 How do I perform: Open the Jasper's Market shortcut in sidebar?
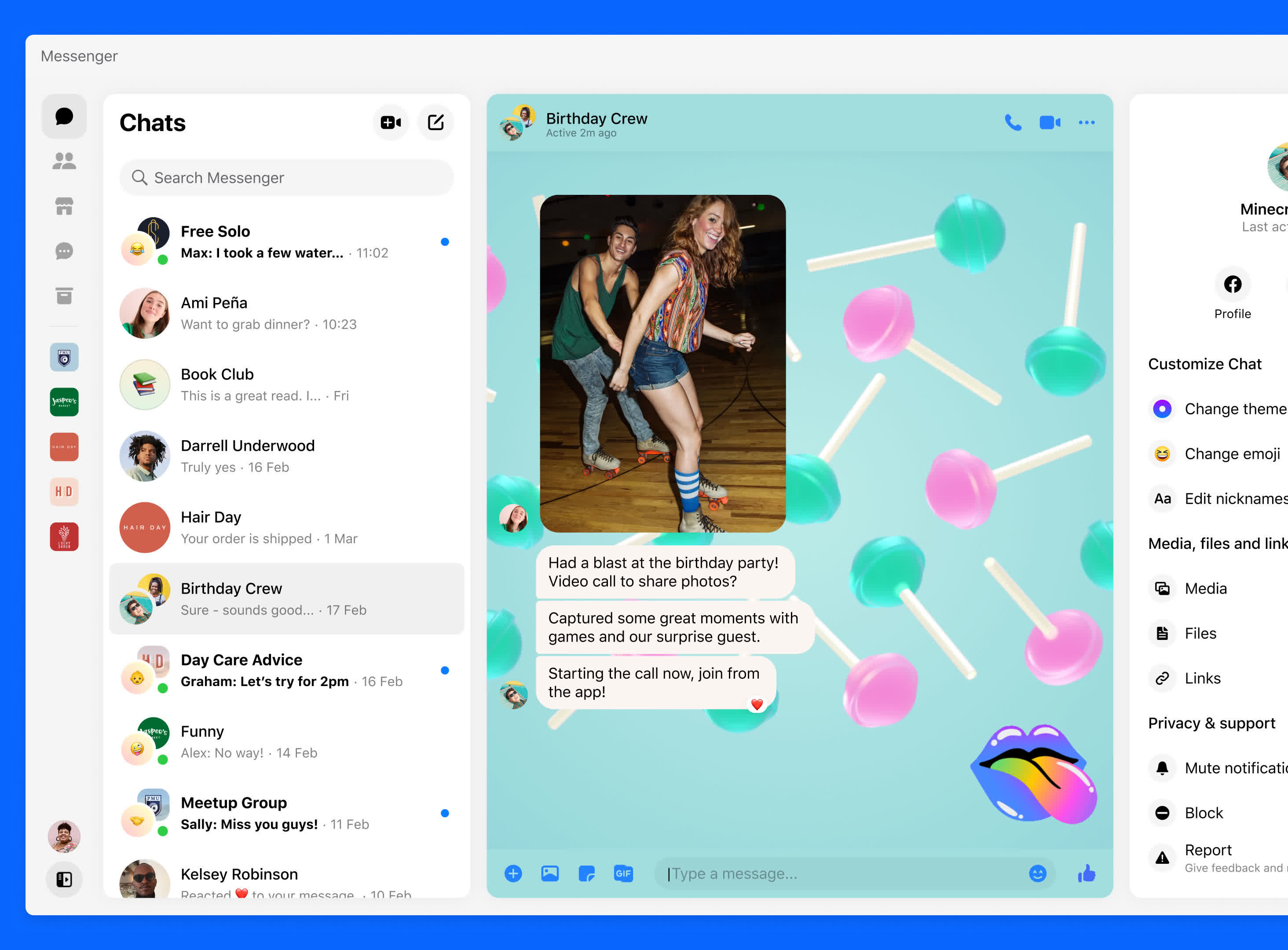(x=64, y=402)
